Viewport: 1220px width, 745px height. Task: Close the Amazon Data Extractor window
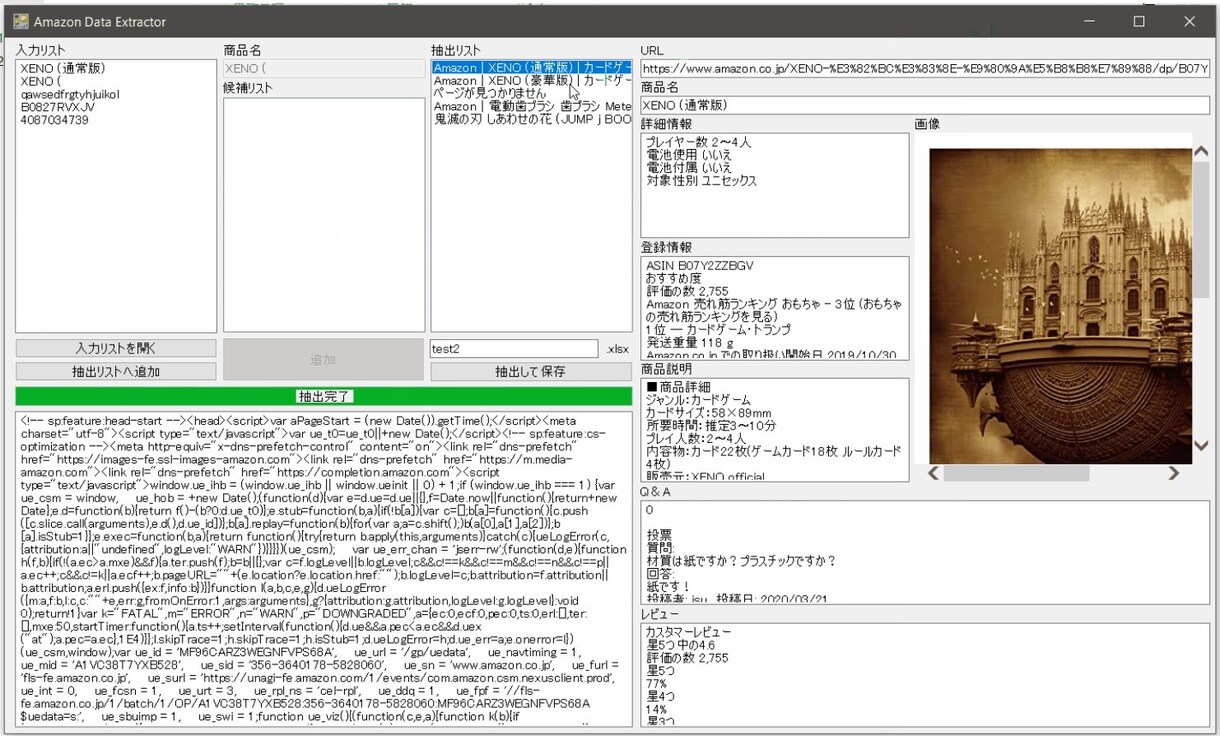coord(1189,21)
